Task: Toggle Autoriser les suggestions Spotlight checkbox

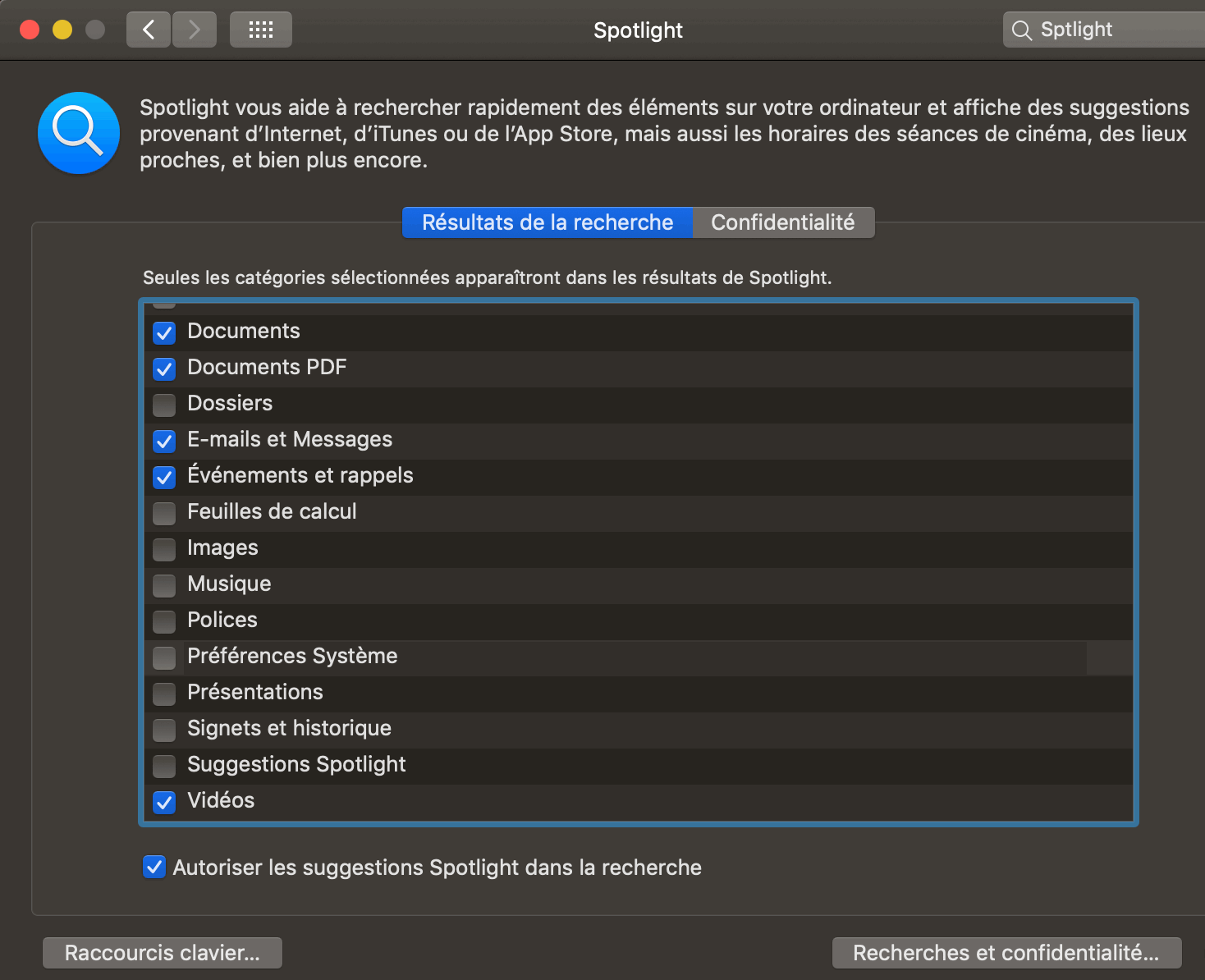Action: 154,868
